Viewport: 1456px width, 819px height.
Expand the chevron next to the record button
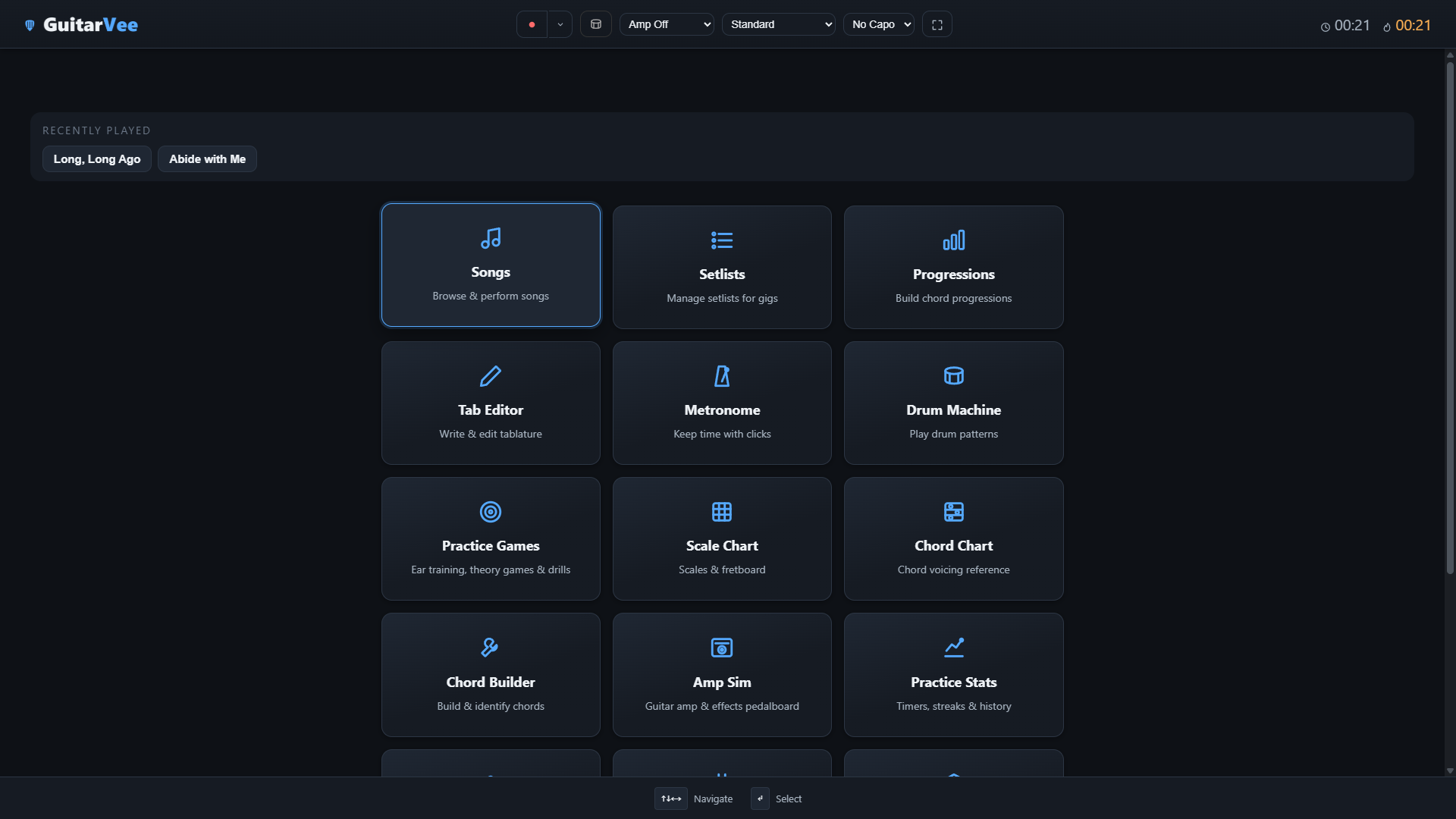pyautogui.click(x=560, y=24)
